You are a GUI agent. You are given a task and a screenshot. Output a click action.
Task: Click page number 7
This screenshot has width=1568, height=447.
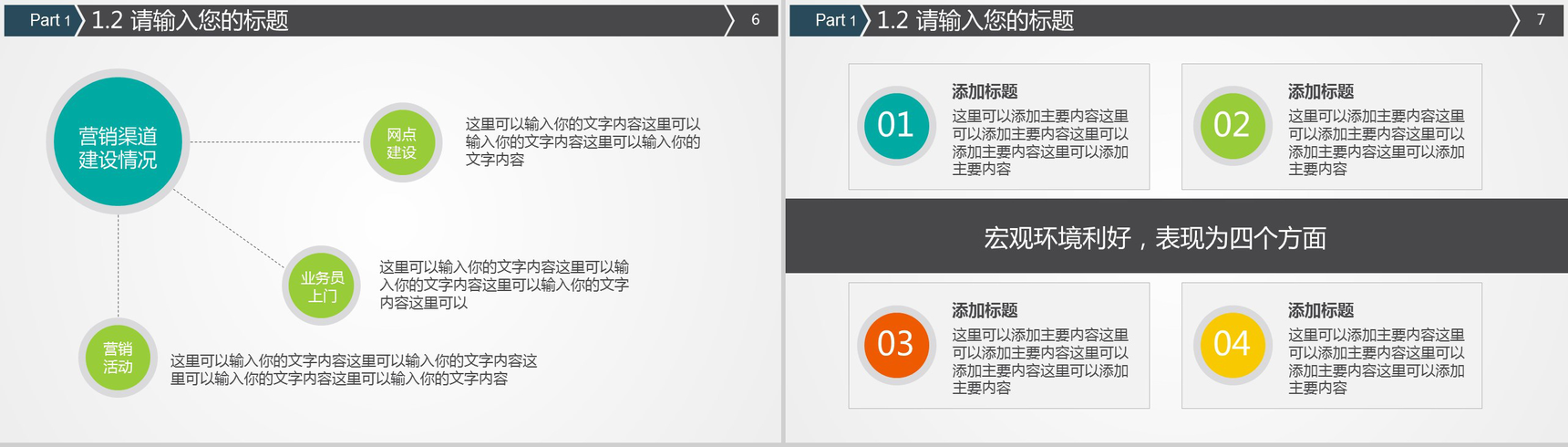pos(1541,19)
